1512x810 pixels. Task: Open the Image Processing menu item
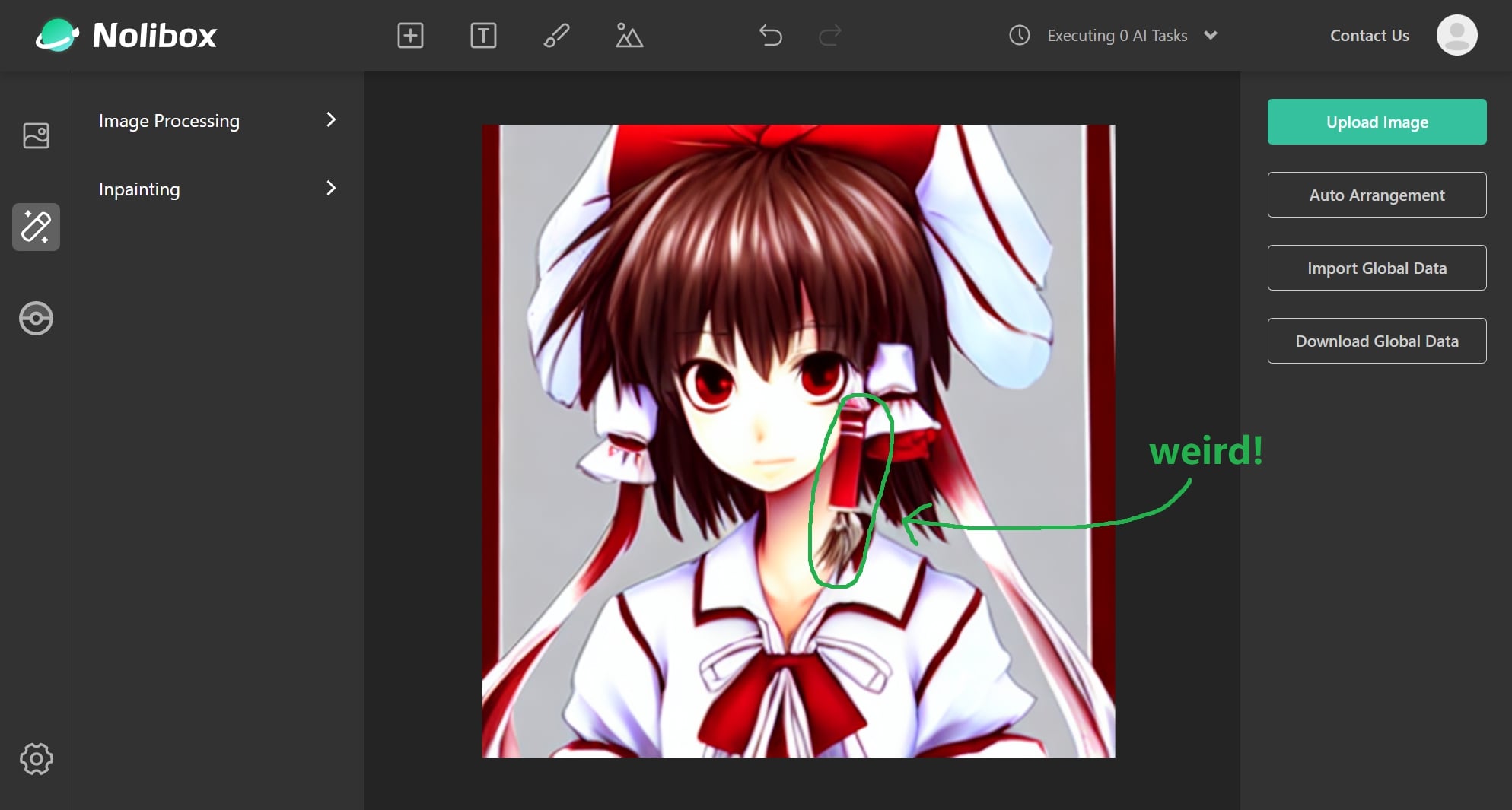218,120
